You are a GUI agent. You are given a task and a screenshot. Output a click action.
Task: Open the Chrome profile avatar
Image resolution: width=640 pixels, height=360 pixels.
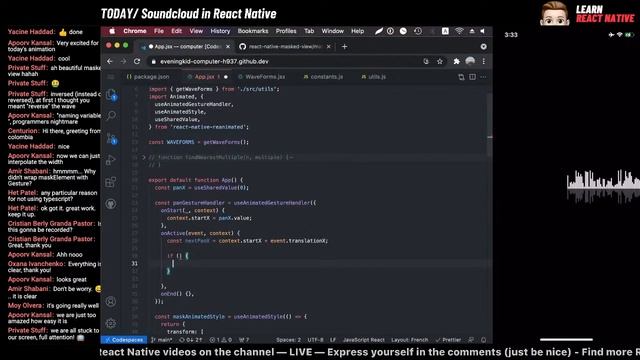pyautogui.click(x=470, y=61)
